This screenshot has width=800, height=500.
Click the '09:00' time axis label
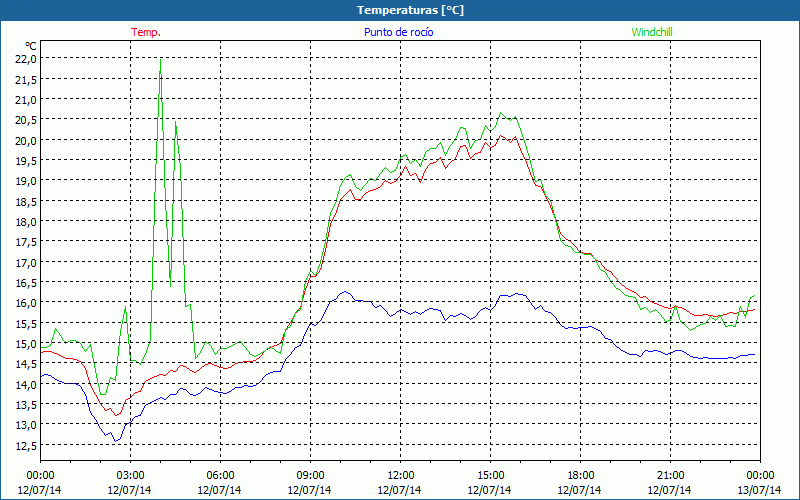(x=310, y=476)
